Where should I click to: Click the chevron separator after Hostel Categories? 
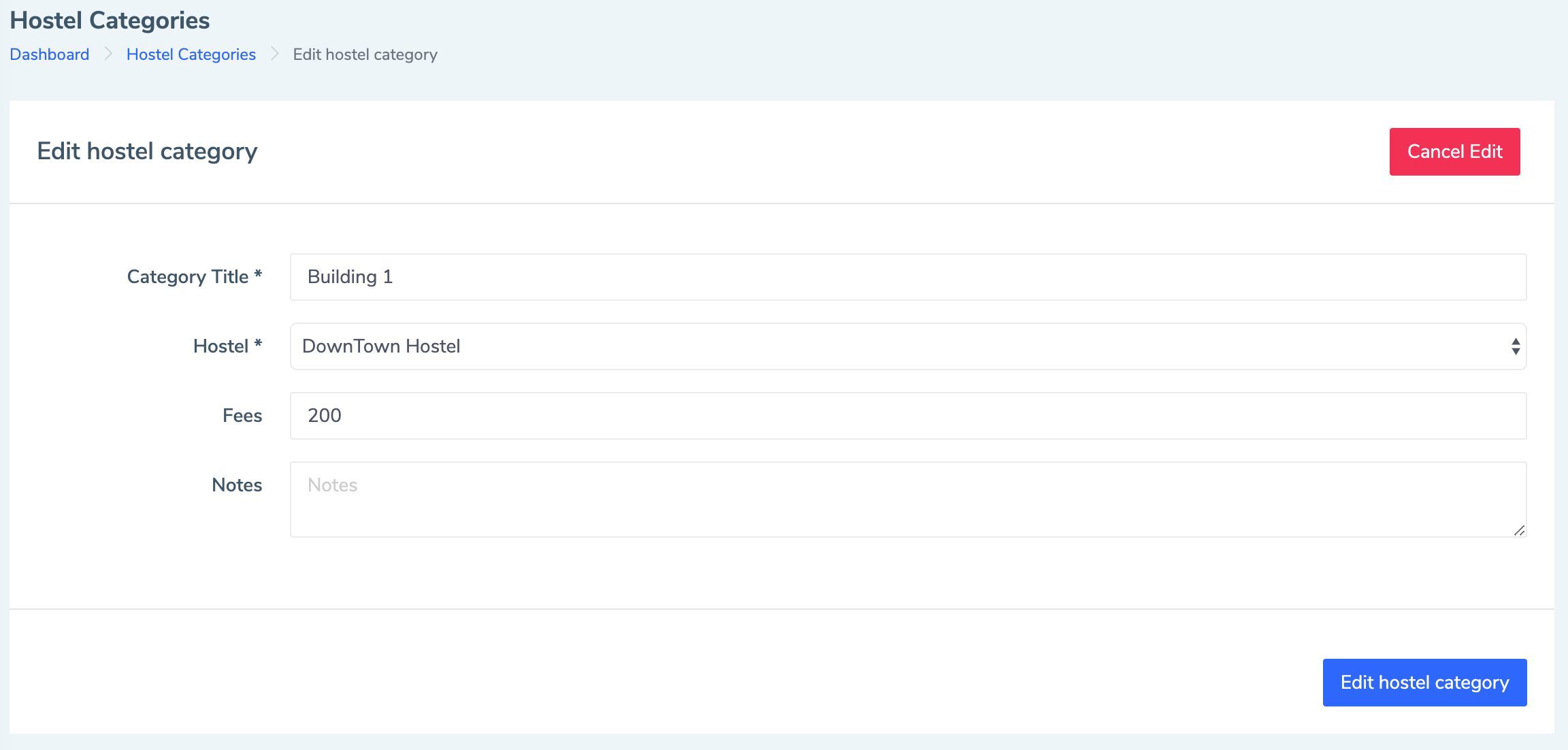click(274, 54)
